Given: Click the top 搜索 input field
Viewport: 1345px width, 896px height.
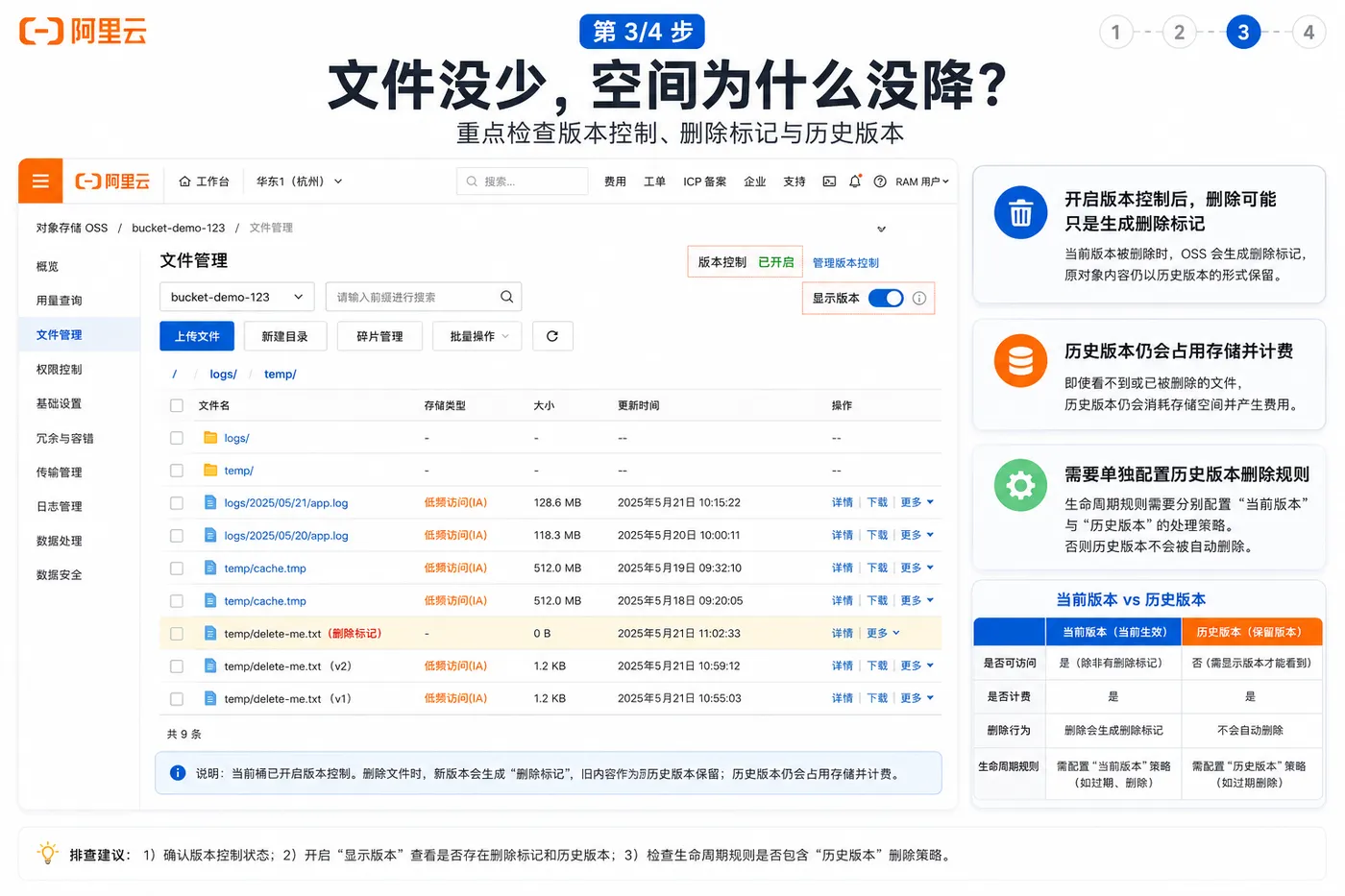Looking at the screenshot, I should [522, 182].
